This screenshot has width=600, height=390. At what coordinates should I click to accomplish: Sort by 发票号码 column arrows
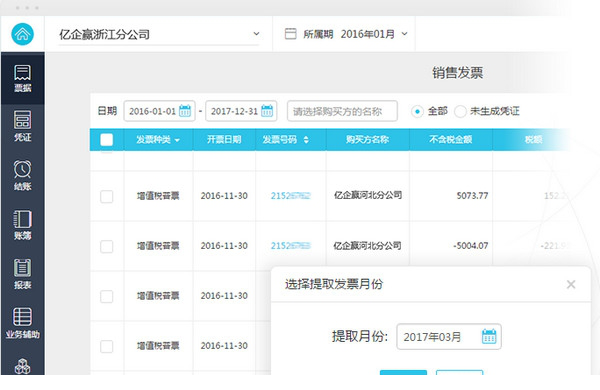coord(306,140)
